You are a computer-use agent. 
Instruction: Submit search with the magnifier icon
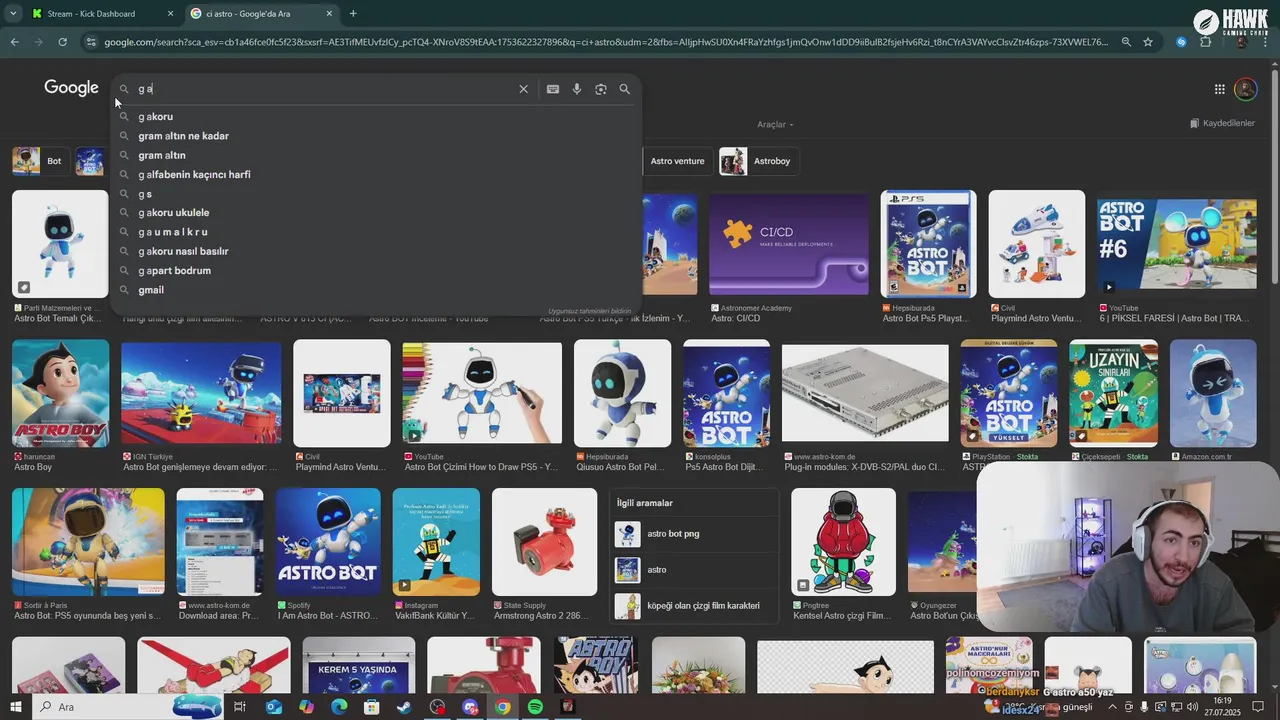point(625,89)
